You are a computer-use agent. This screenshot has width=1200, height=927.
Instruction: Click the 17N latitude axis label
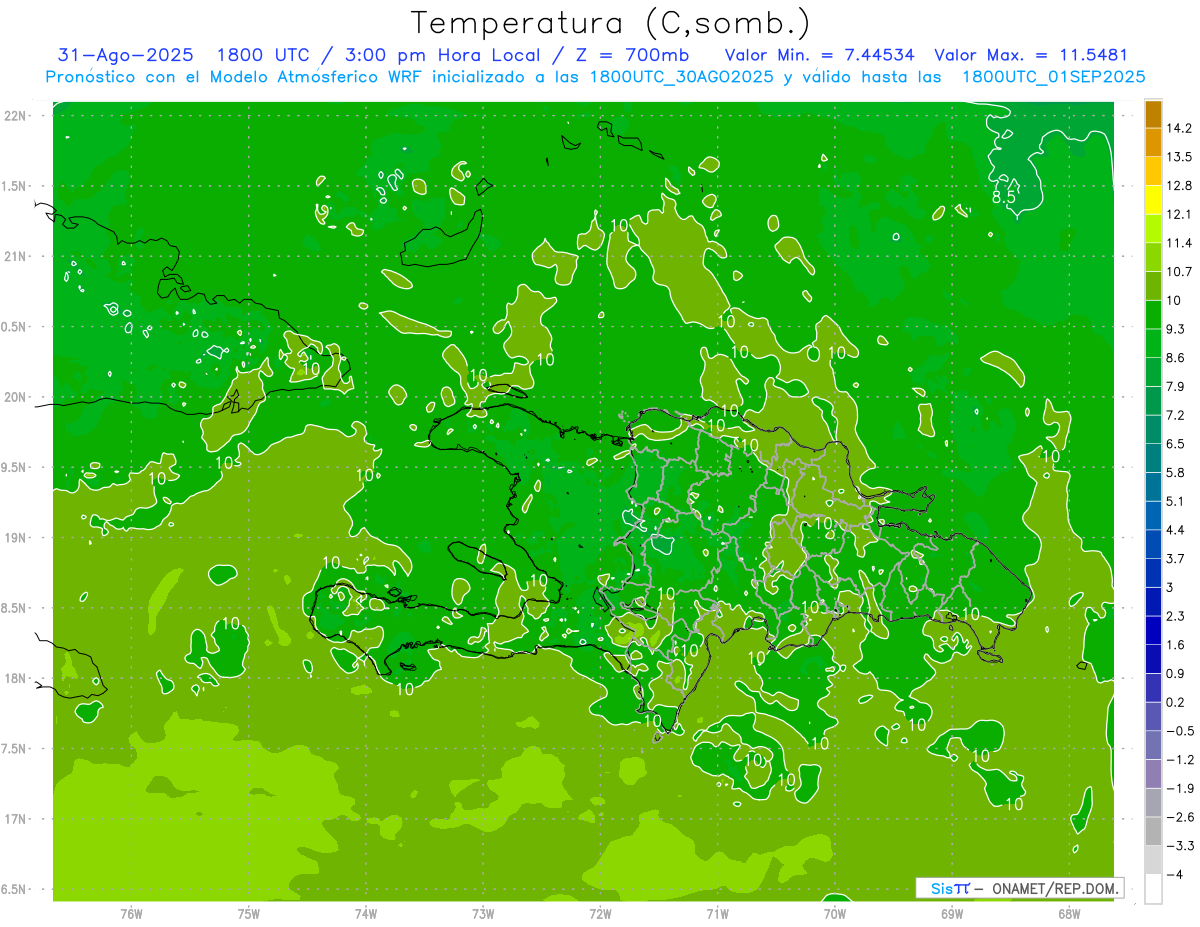pos(16,819)
